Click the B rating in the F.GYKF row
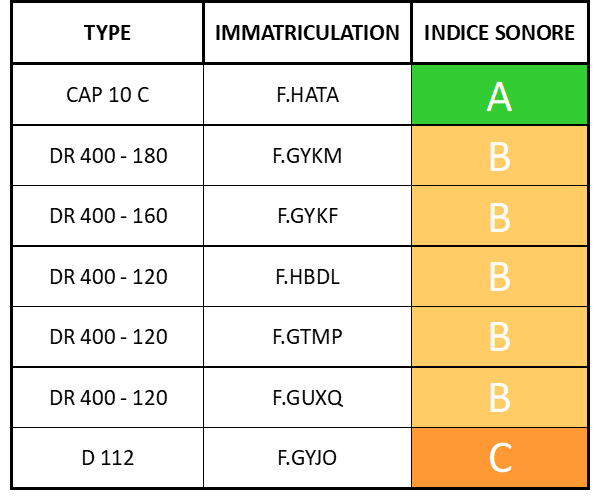Viewport: 601px width, 498px height. tap(499, 216)
